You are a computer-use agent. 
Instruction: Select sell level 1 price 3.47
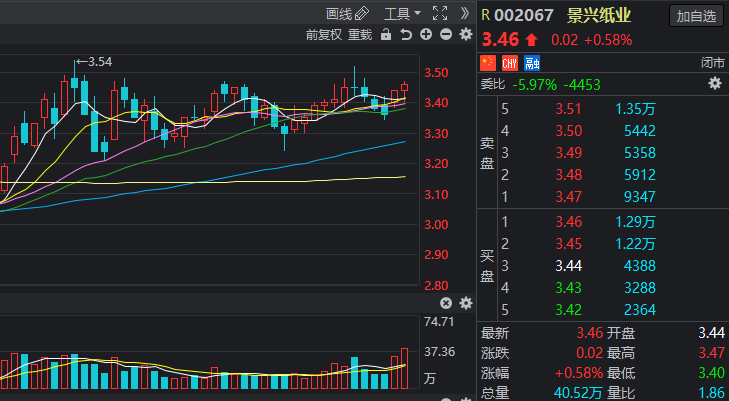tap(569, 197)
